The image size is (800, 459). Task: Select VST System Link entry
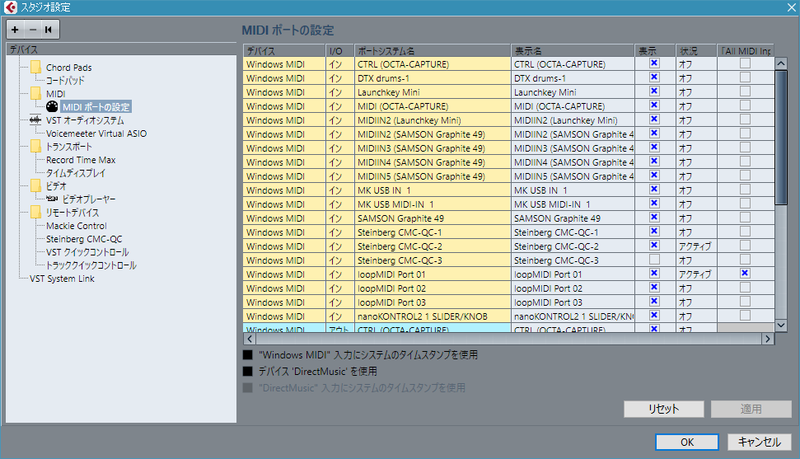[x=62, y=279]
